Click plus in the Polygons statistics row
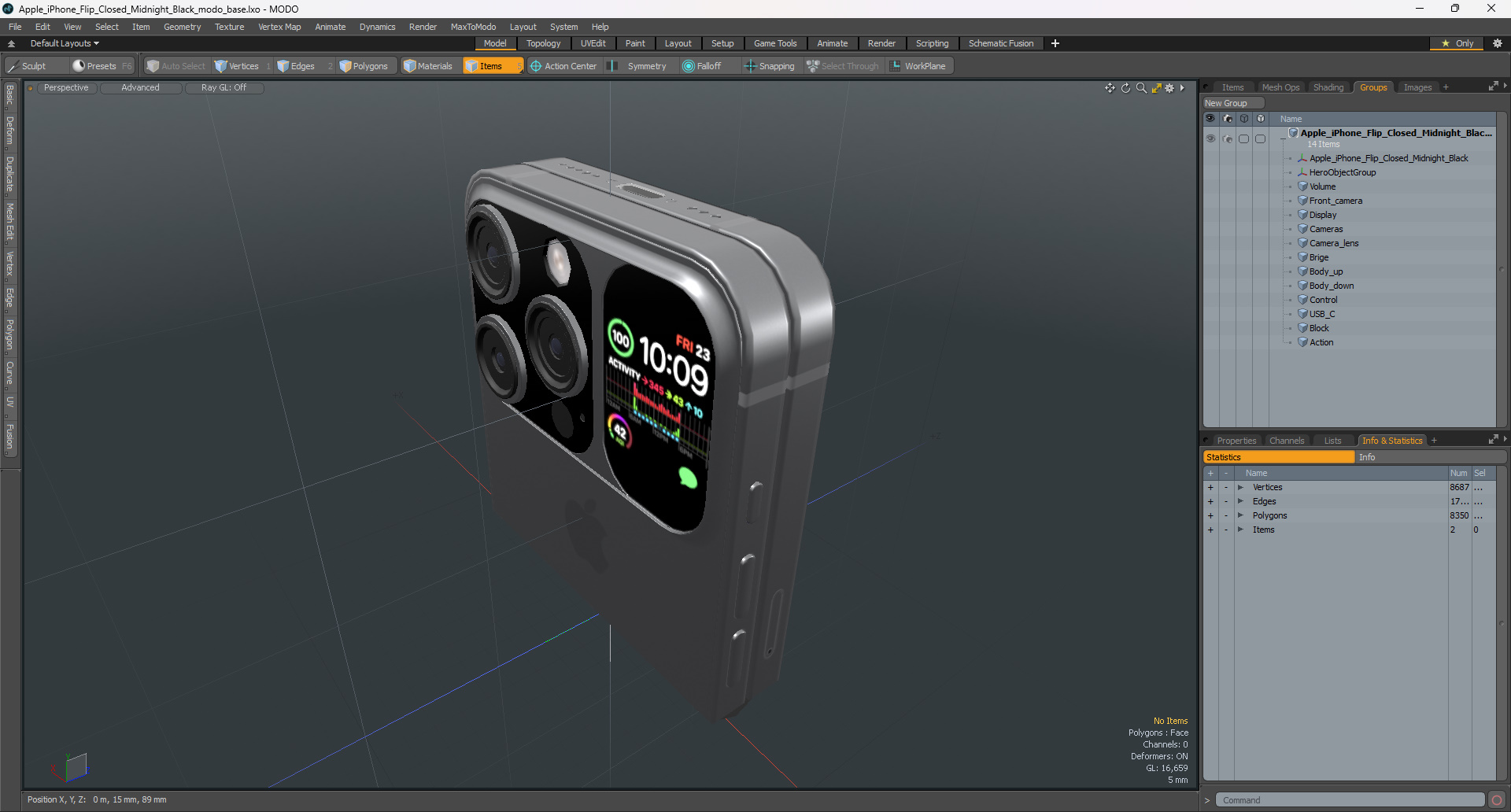1511x812 pixels. (x=1210, y=516)
